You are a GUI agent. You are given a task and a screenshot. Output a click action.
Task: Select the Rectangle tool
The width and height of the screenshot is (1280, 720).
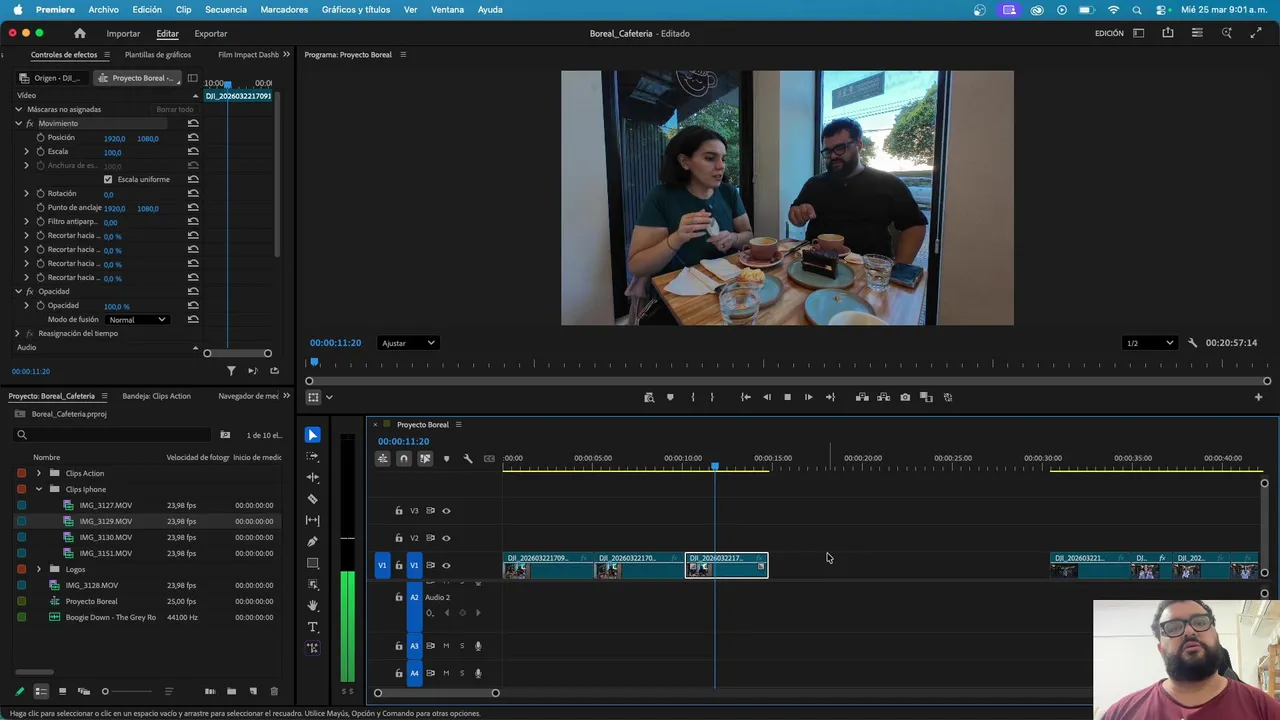313,563
